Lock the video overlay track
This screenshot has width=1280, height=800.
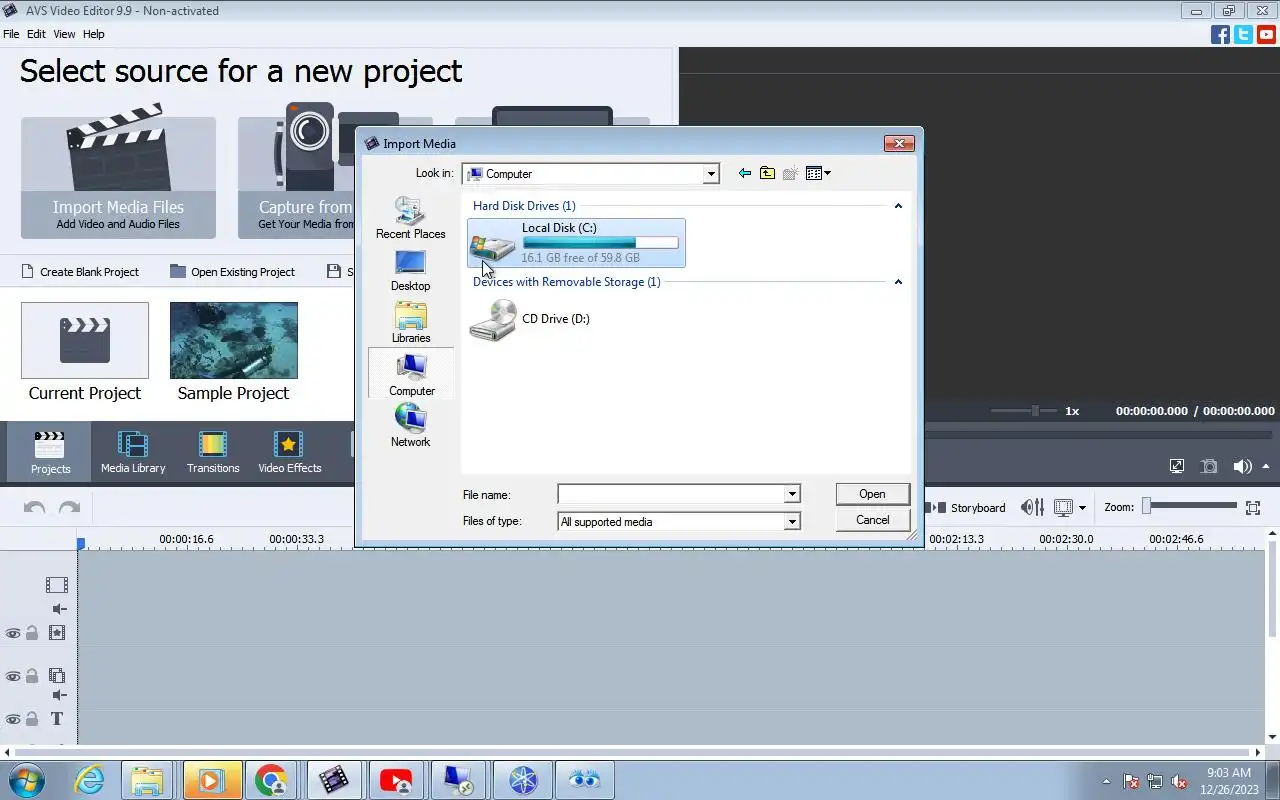[x=32, y=676]
